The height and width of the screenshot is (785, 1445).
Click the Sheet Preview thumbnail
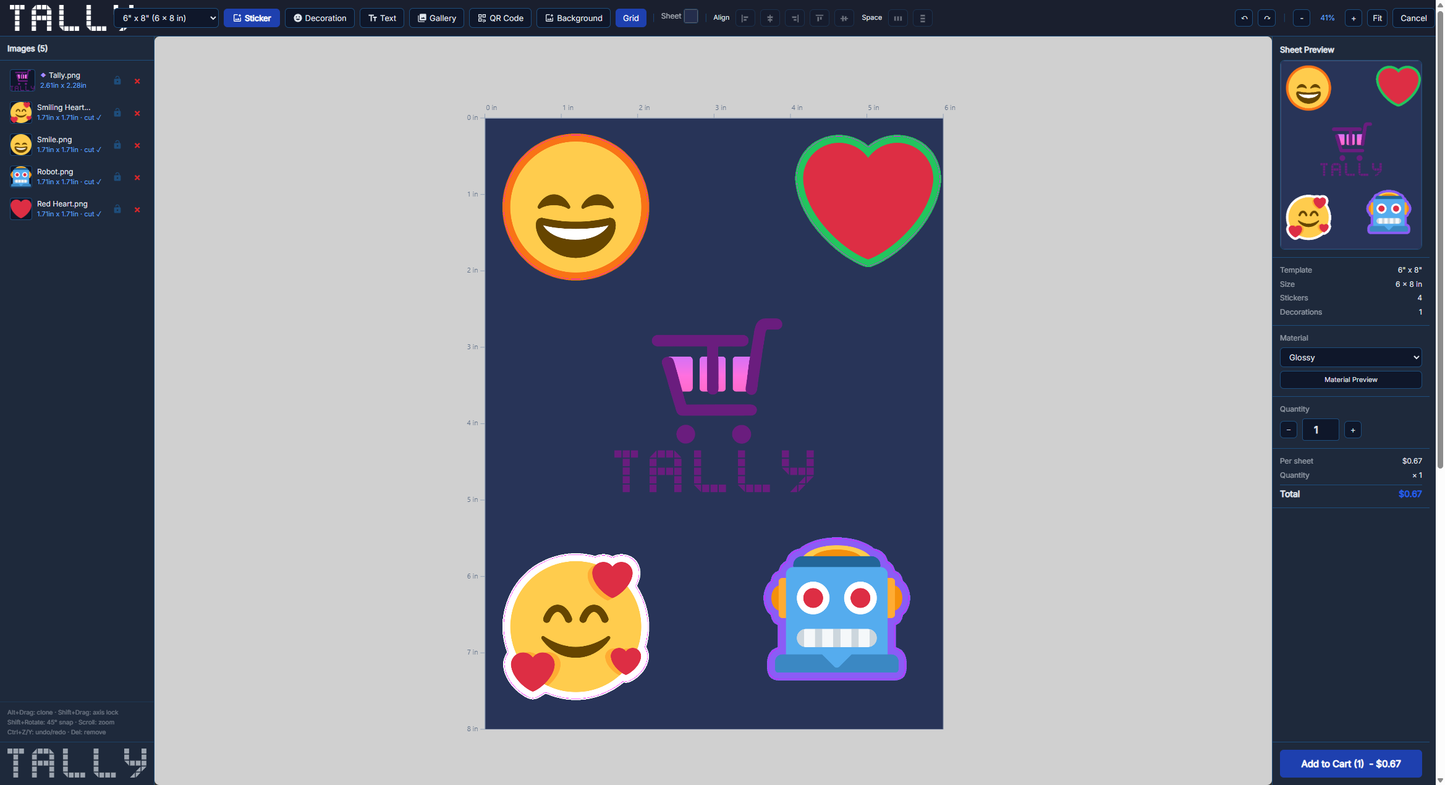1350,155
